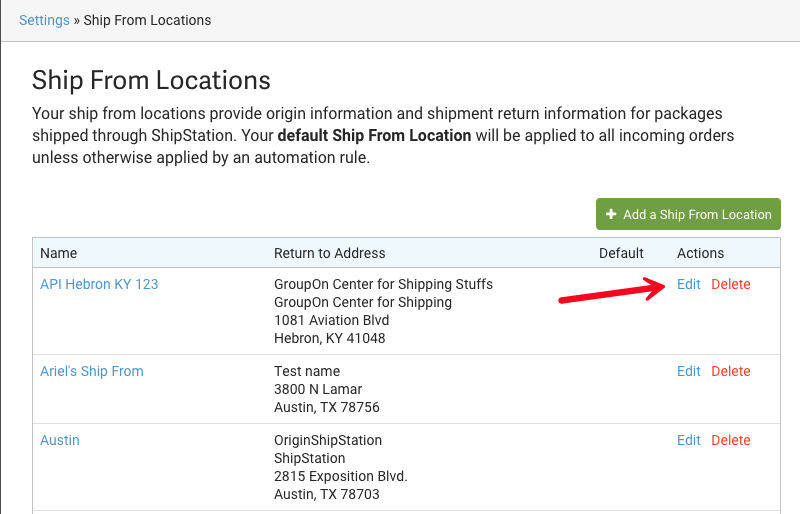
Task: Click the Ship From Locations breadcrumb text
Action: [x=147, y=20]
